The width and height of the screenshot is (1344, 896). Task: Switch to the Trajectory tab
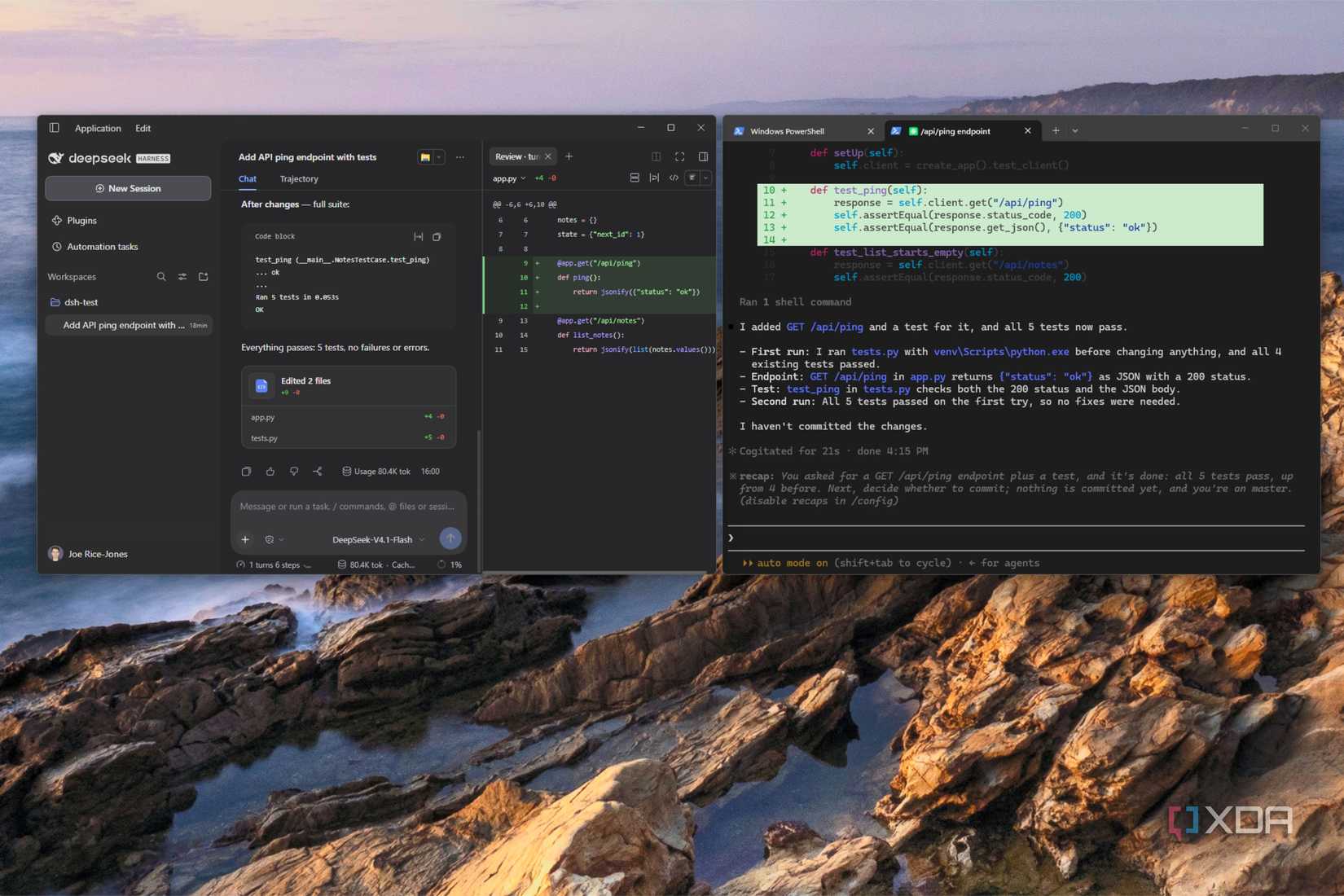(x=299, y=178)
